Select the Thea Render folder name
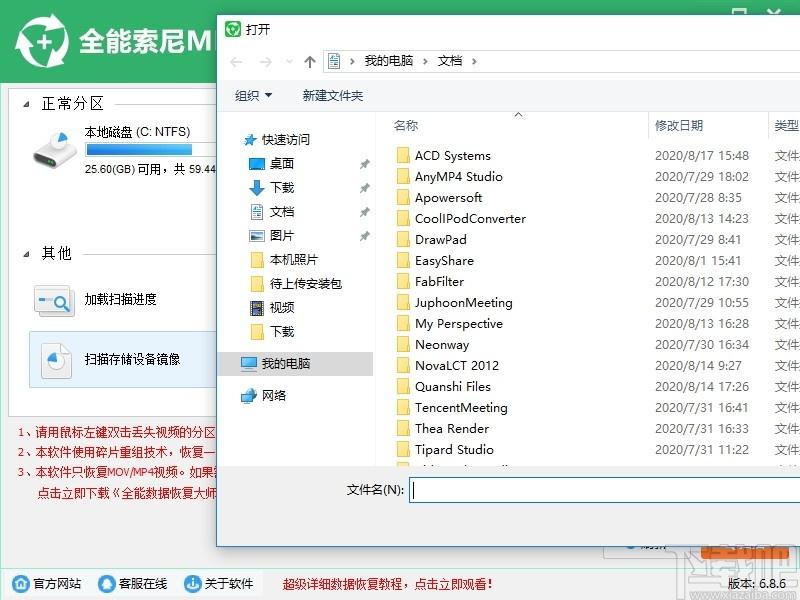 [452, 428]
